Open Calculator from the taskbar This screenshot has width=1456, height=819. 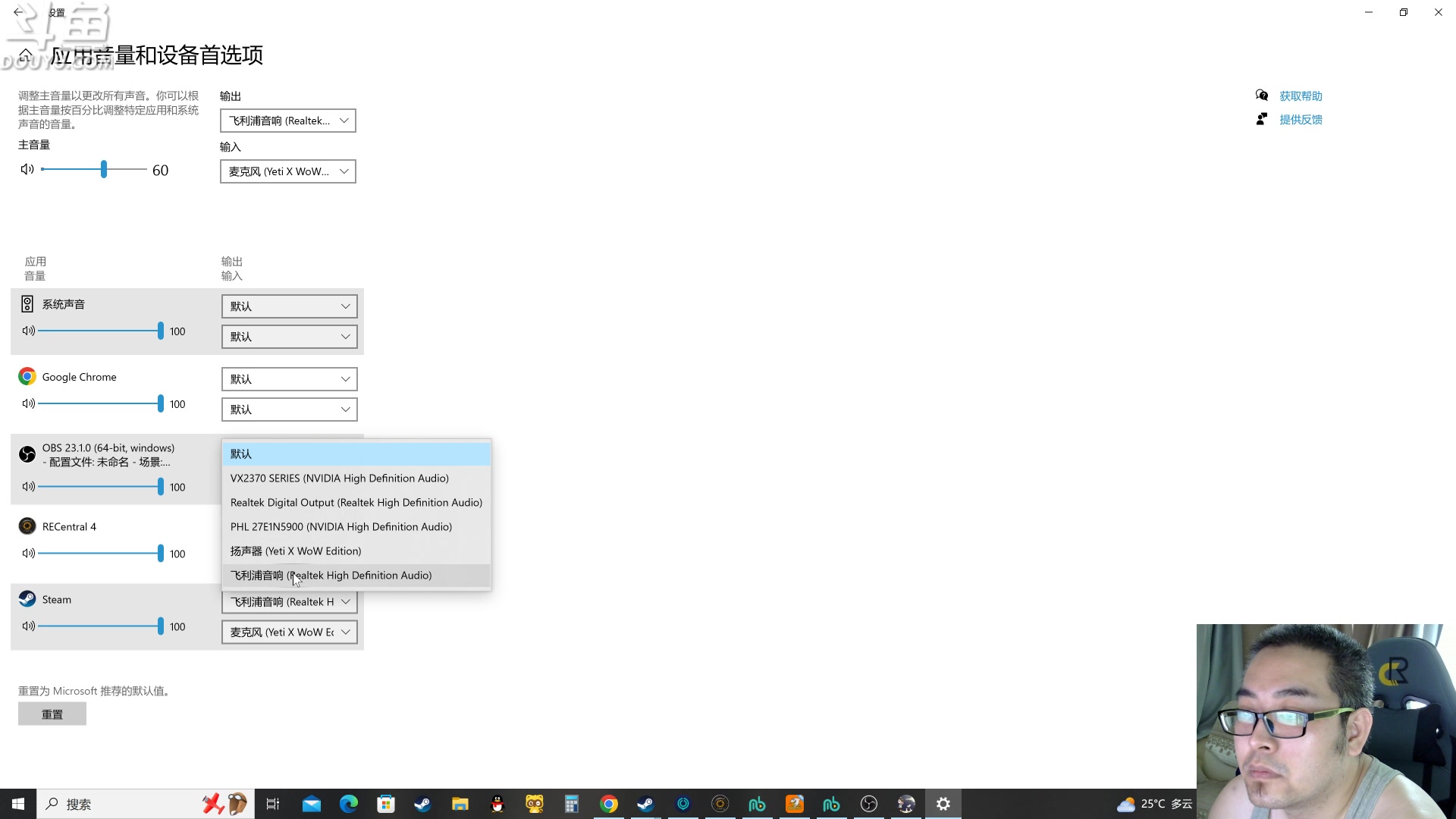click(572, 804)
